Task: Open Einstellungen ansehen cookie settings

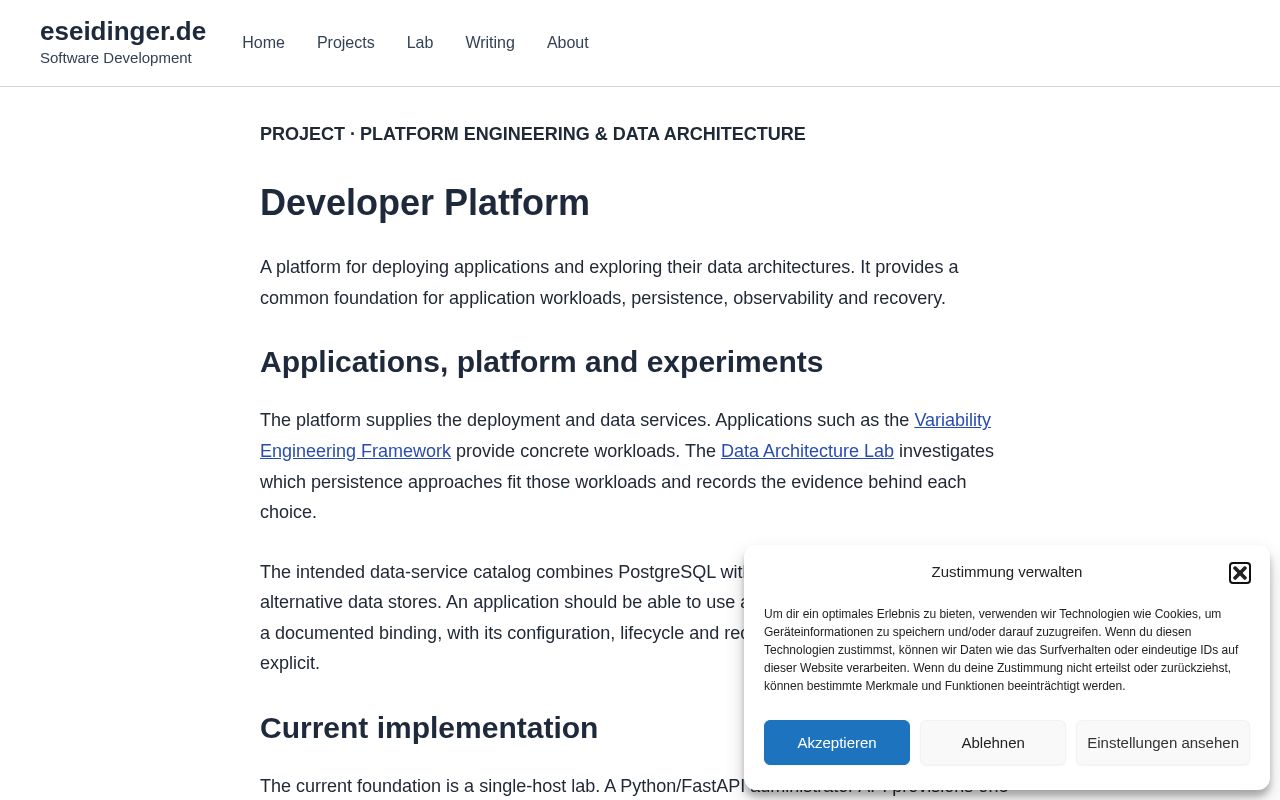Action: 1163,743
